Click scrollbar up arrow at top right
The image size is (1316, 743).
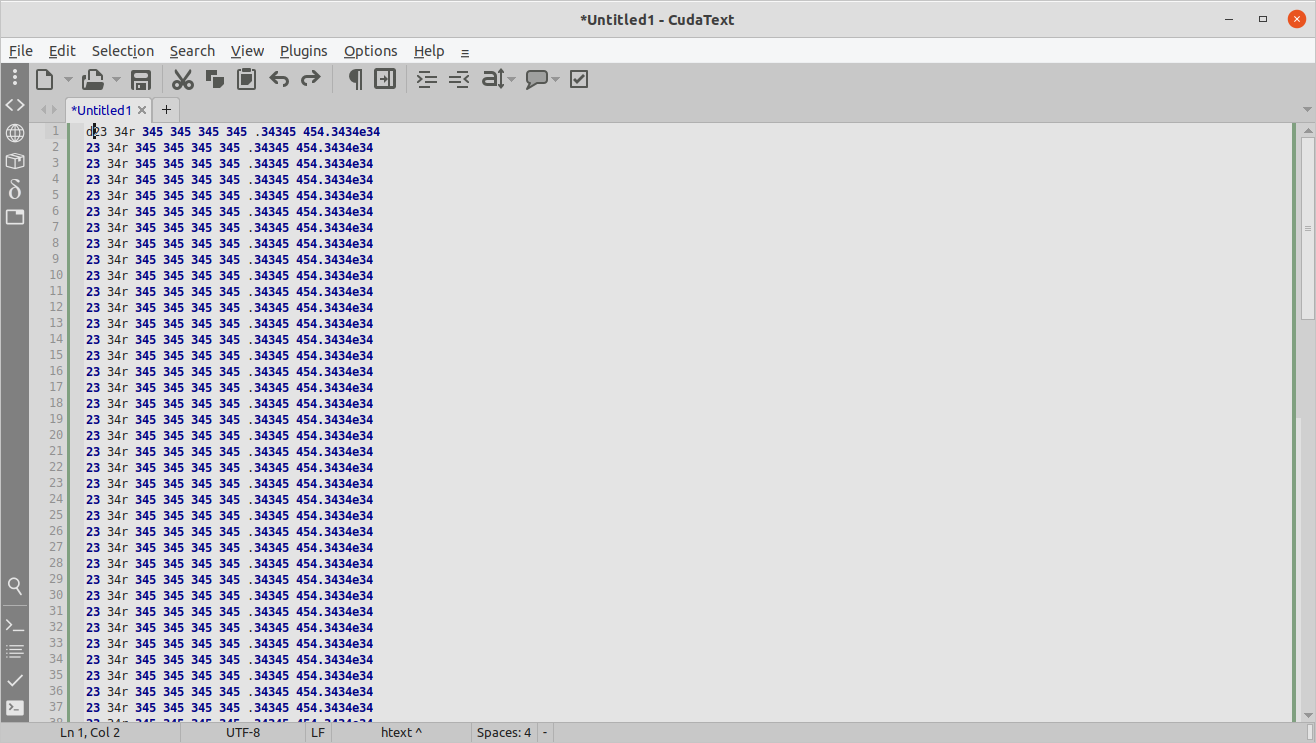pos(1308,129)
